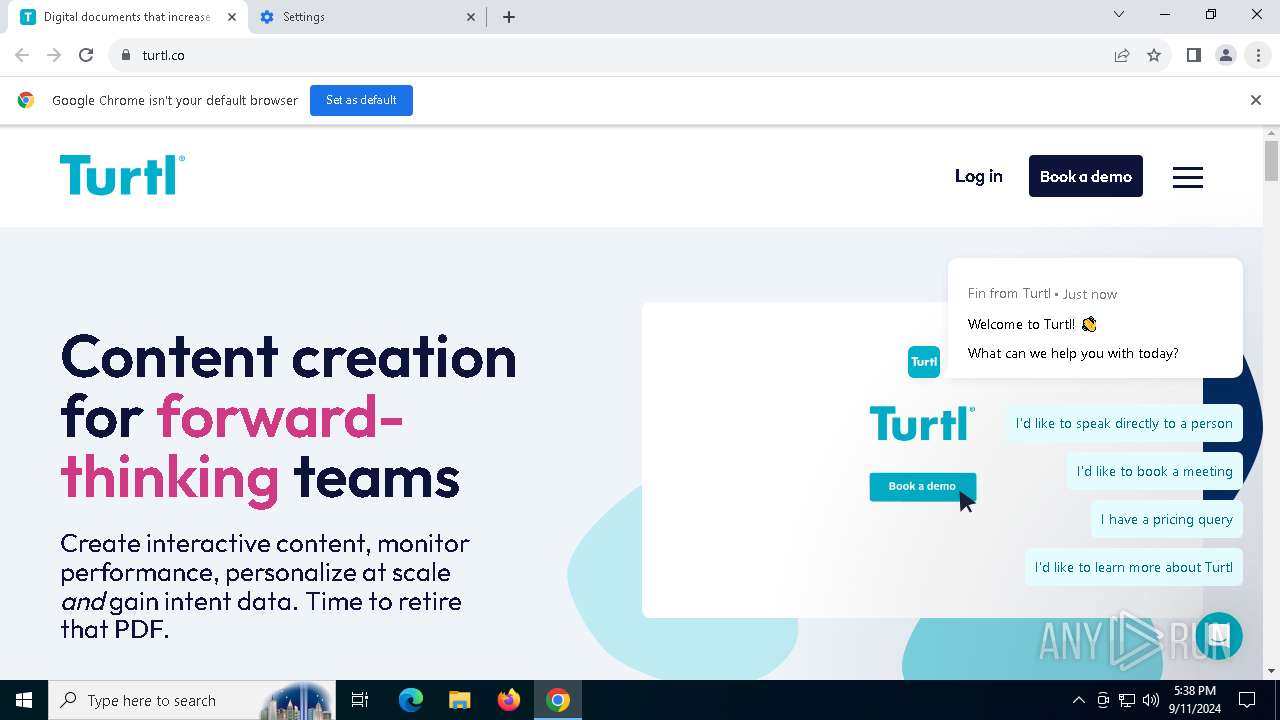
Task: Click the taskbar search box
Action: [190, 700]
